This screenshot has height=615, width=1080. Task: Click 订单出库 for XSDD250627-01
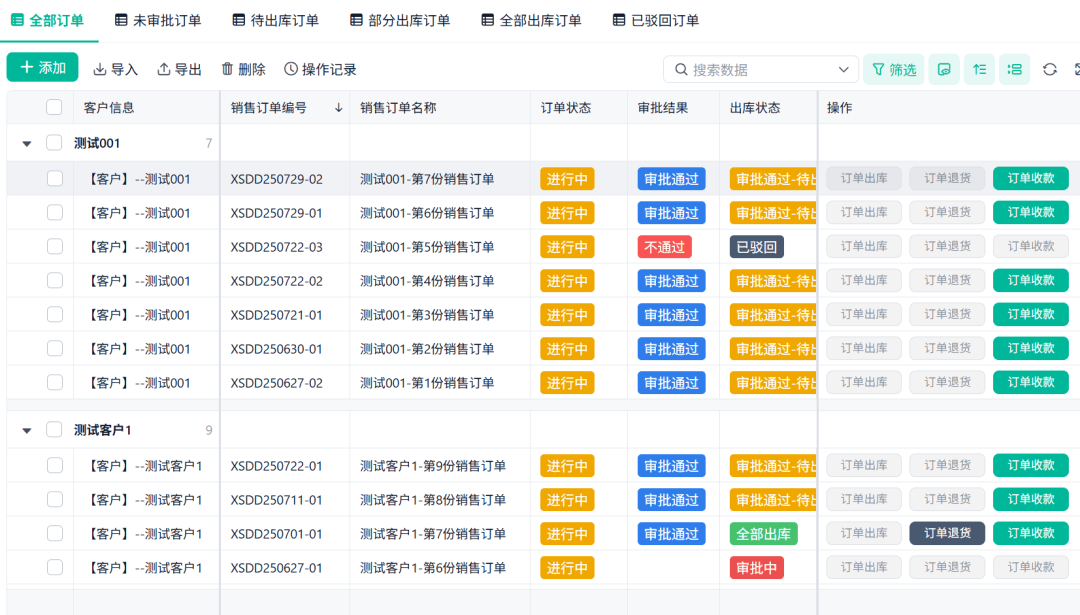click(864, 567)
